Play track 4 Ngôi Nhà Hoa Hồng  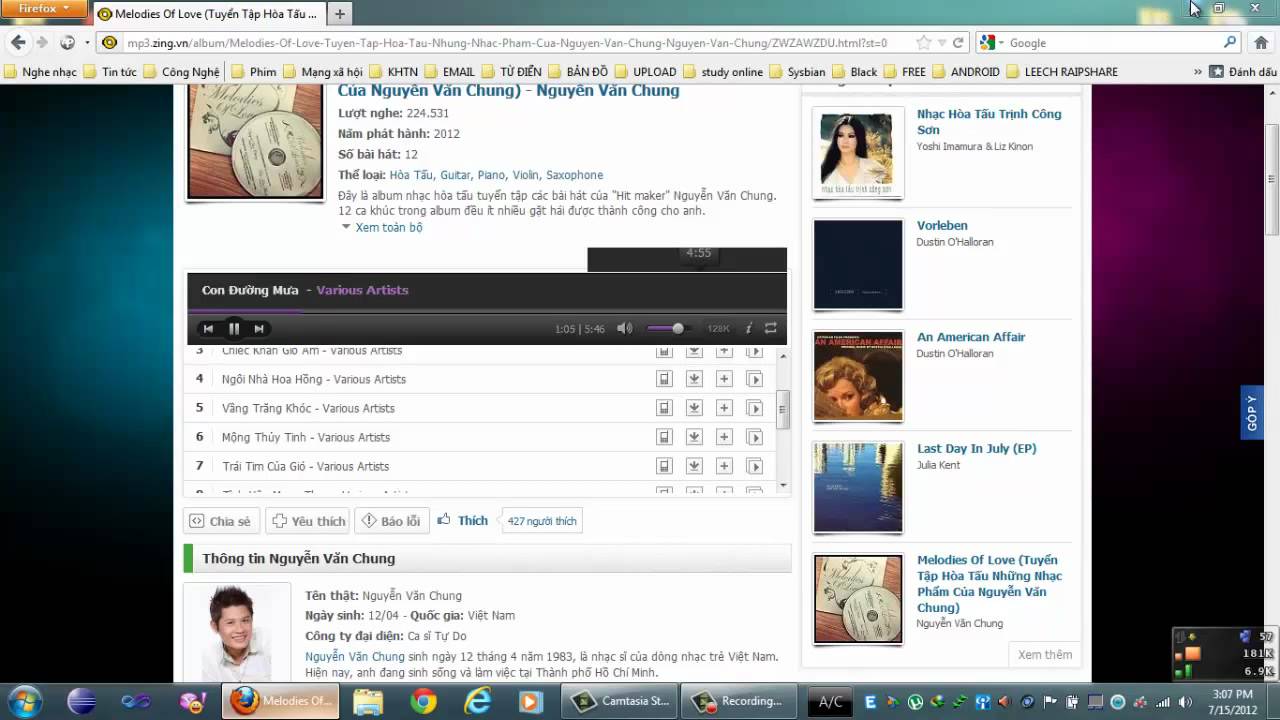coord(314,379)
